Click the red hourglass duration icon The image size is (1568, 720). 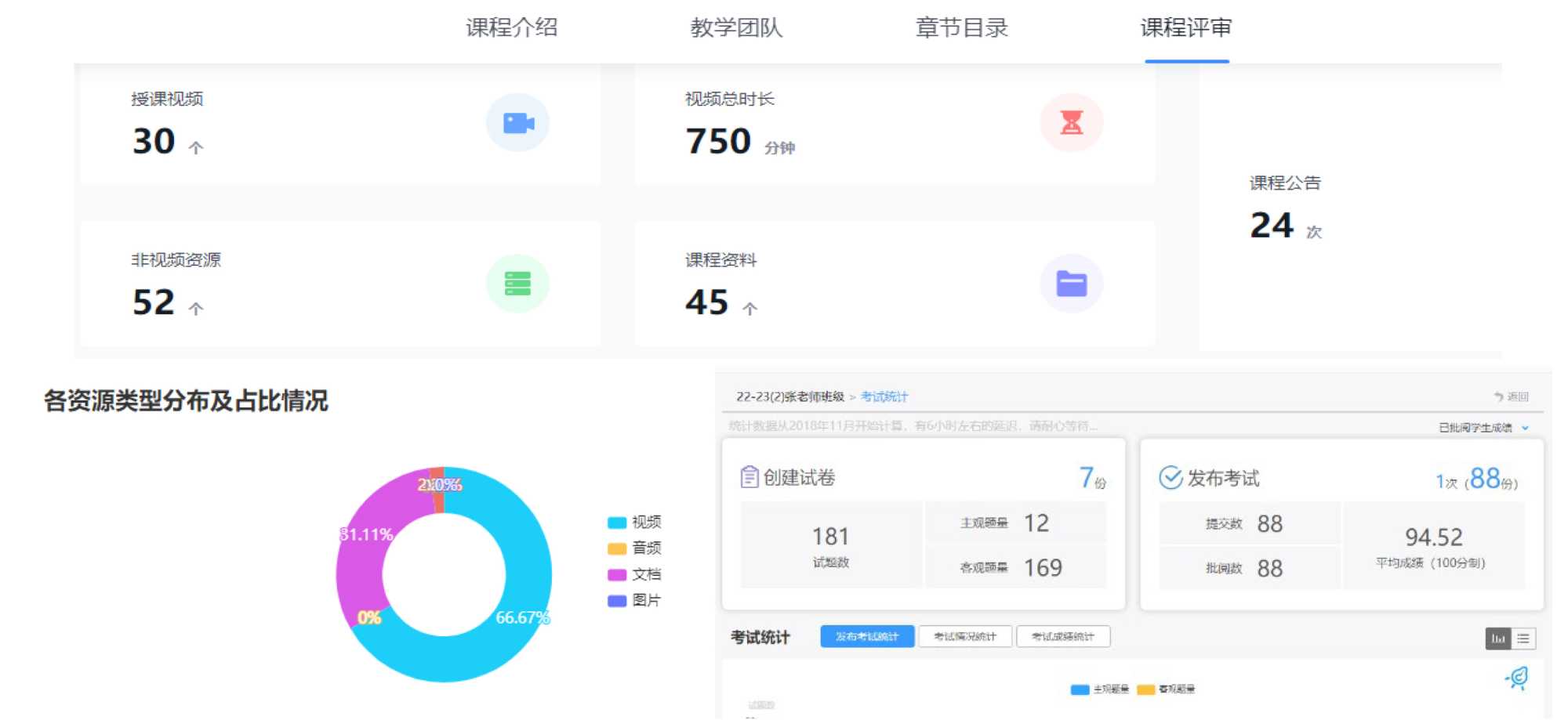pos(1071,123)
